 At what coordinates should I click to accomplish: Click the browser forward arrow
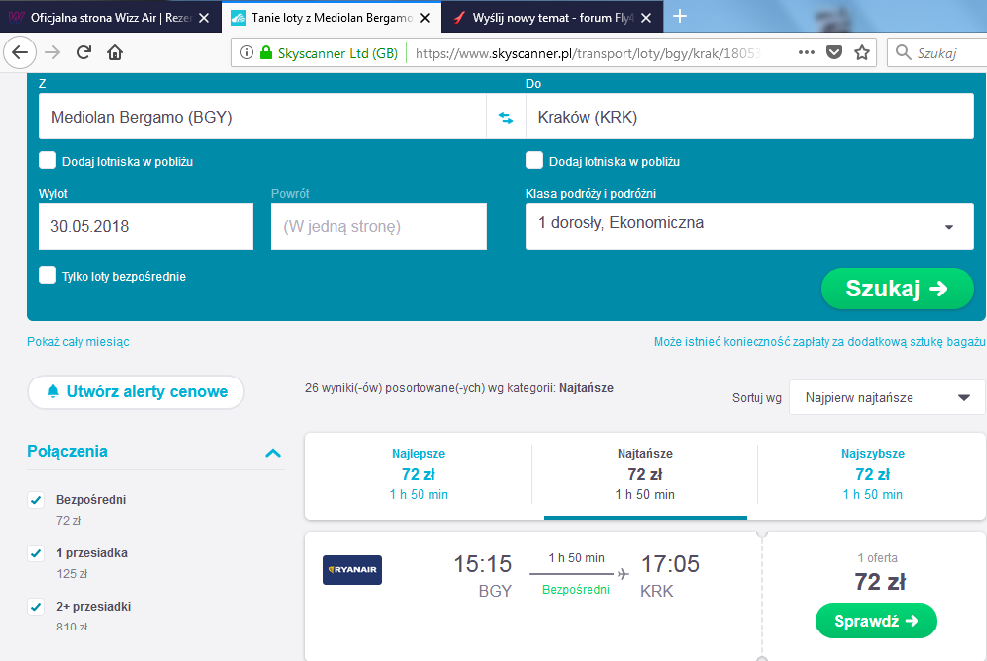(x=53, y=52)
